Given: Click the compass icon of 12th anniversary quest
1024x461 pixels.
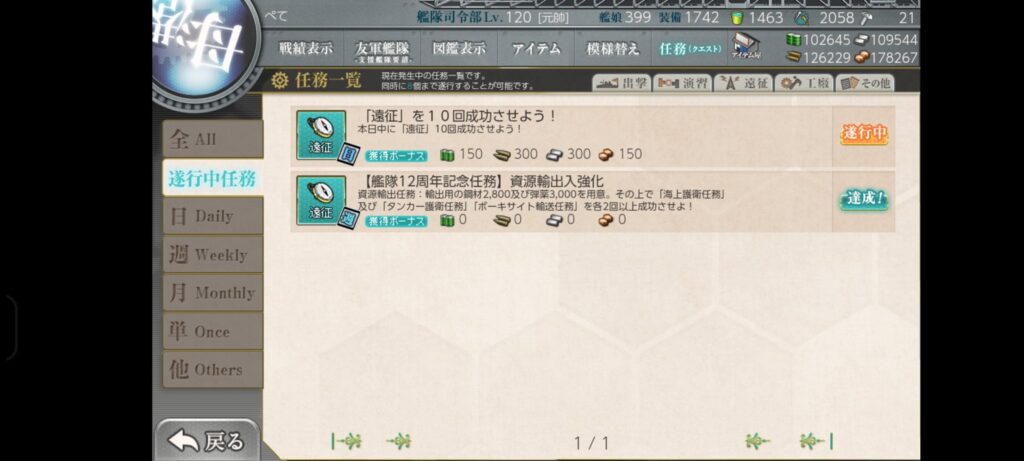Looking at the screenshot, I should pos(321,200).
